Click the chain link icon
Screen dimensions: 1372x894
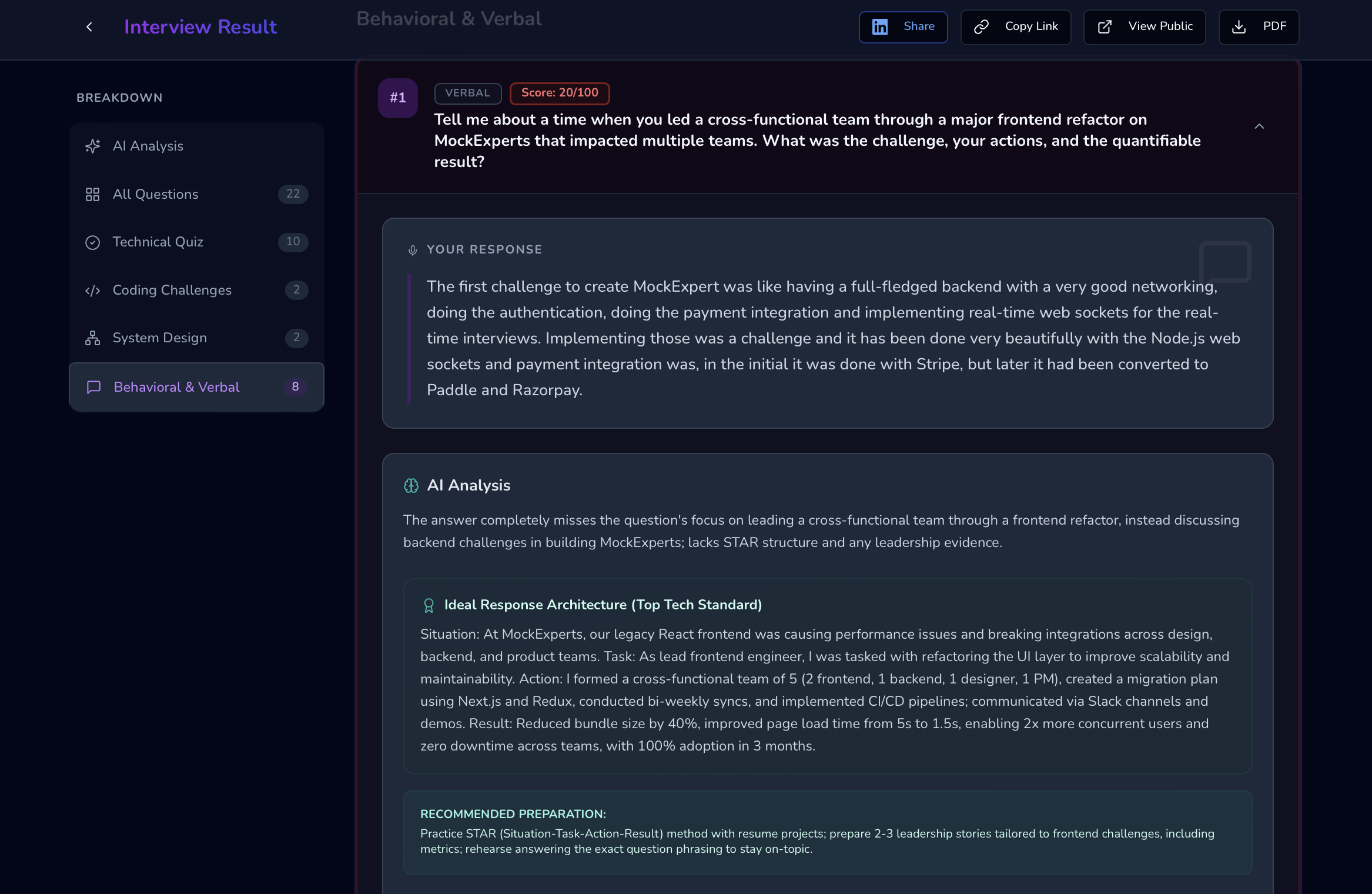[x=981, y=27]
